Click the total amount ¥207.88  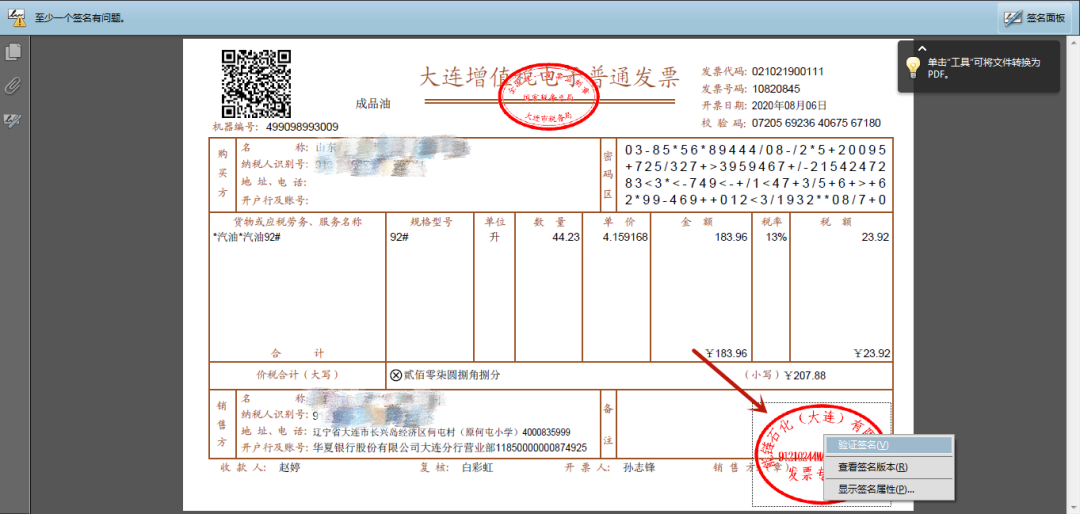point(805,375)
